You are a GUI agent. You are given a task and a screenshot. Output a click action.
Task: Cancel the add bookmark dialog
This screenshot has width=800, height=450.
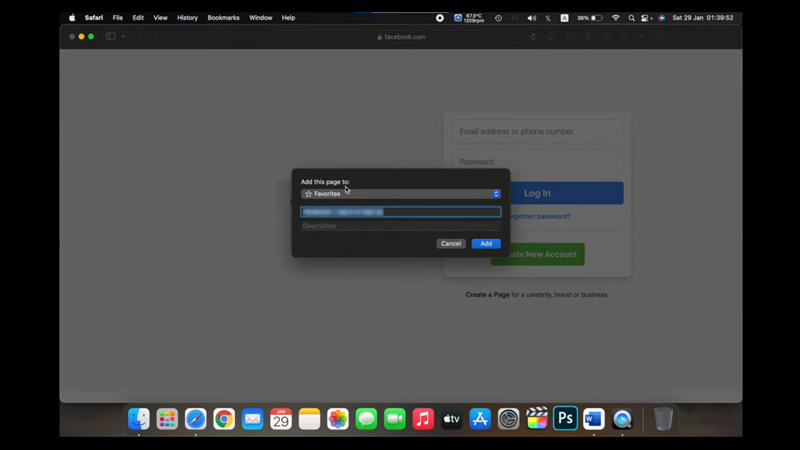451,243
